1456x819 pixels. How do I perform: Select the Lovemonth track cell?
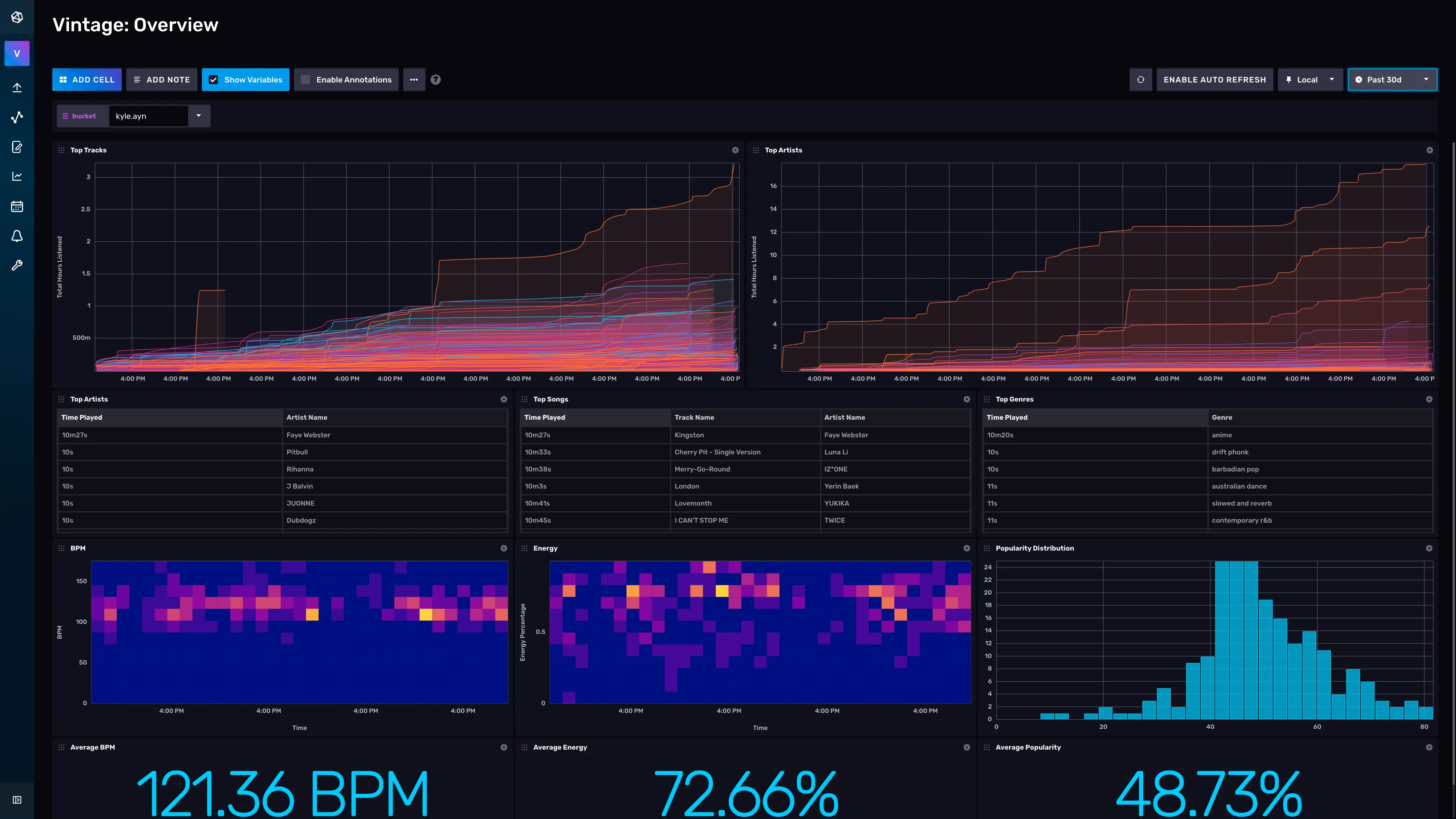point(745,503)
